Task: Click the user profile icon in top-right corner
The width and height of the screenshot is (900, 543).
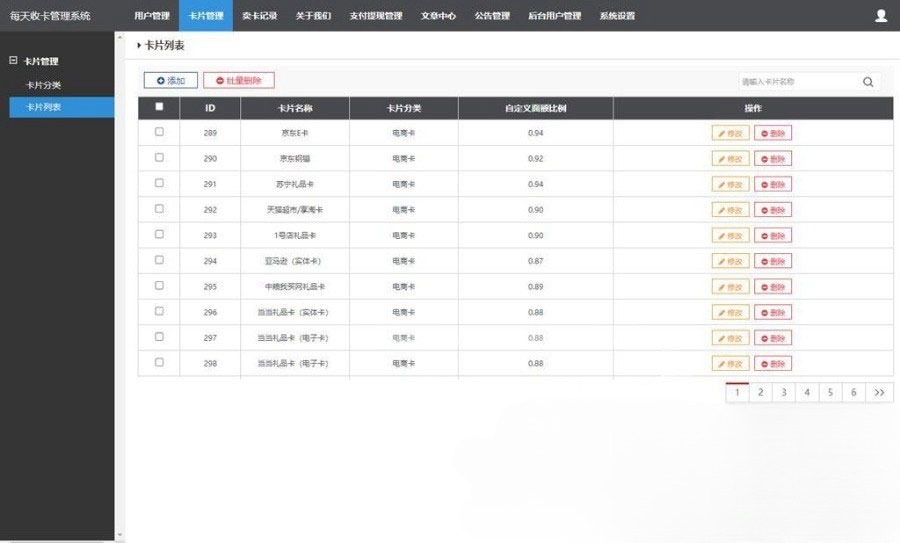Action: click(880, 15)
